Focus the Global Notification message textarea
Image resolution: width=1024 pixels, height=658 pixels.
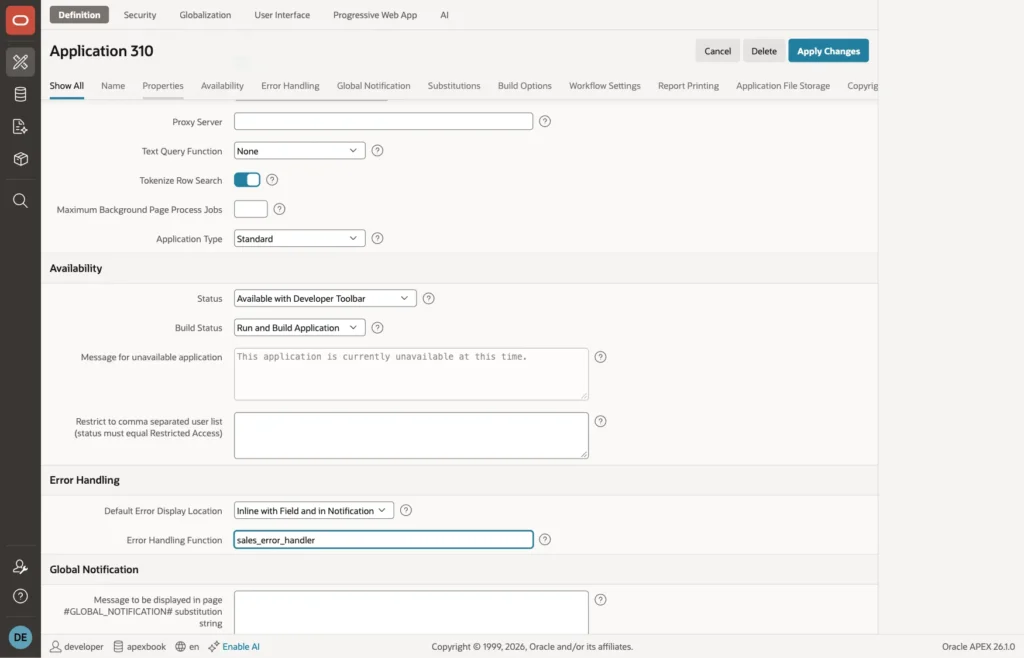click(x=411, y=612)
